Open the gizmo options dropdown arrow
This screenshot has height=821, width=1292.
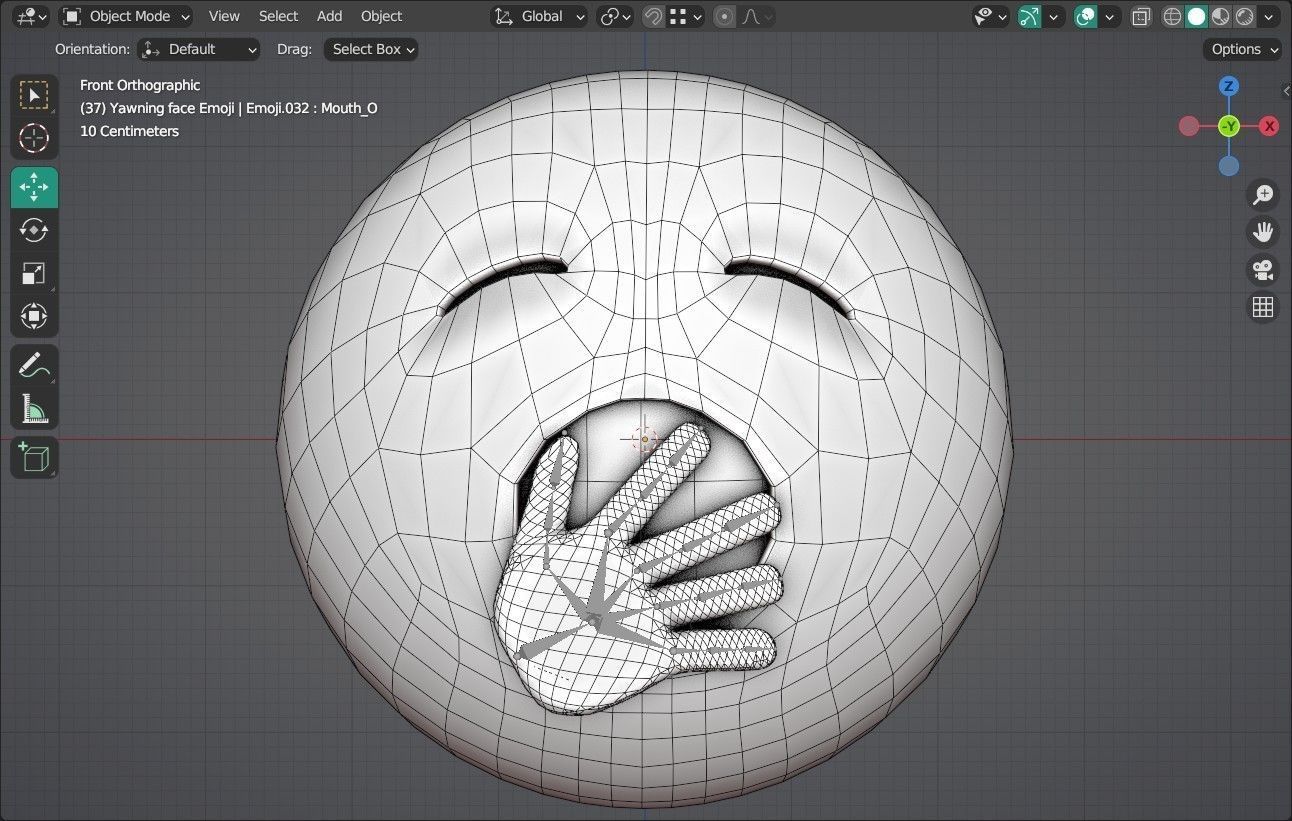point(1053,16)
